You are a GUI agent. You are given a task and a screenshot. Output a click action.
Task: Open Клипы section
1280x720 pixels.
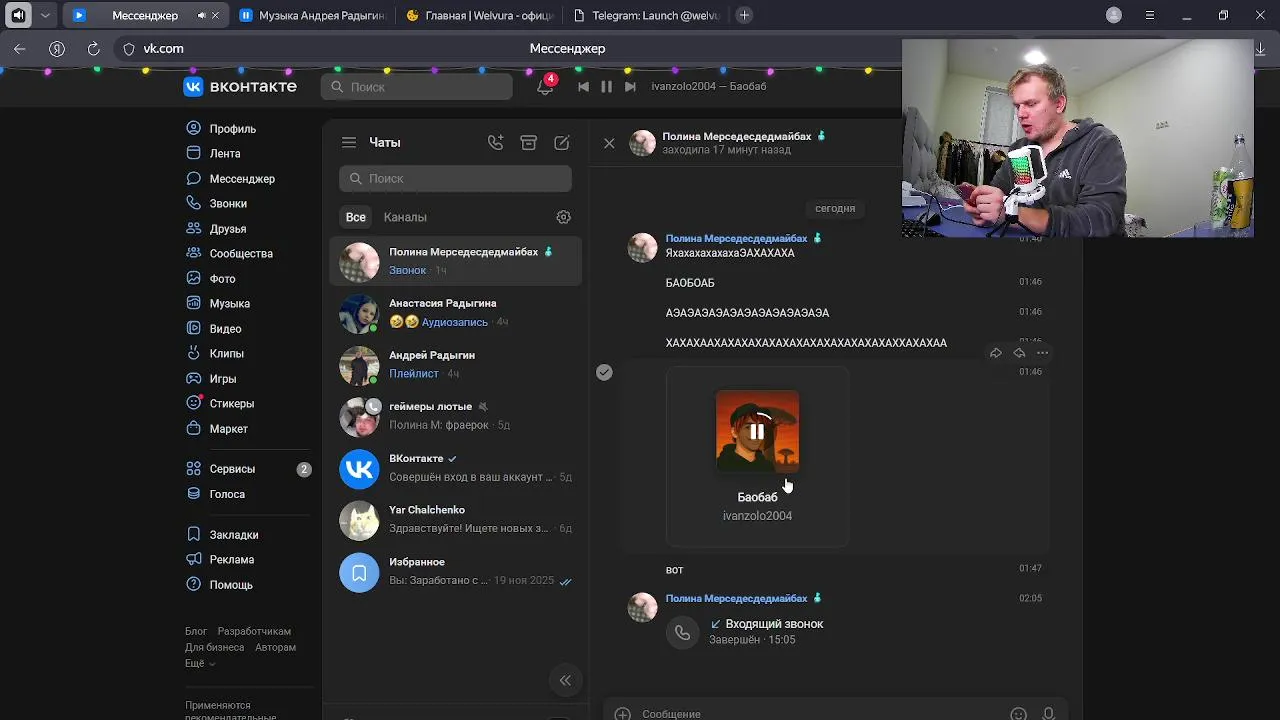[215, 353]
